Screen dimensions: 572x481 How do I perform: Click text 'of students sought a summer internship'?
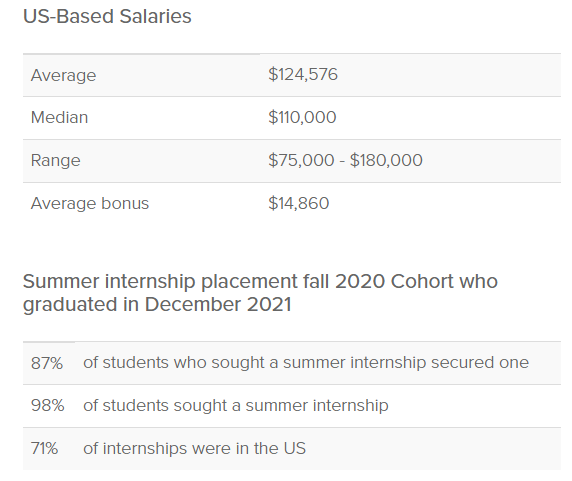coord(236,406)
